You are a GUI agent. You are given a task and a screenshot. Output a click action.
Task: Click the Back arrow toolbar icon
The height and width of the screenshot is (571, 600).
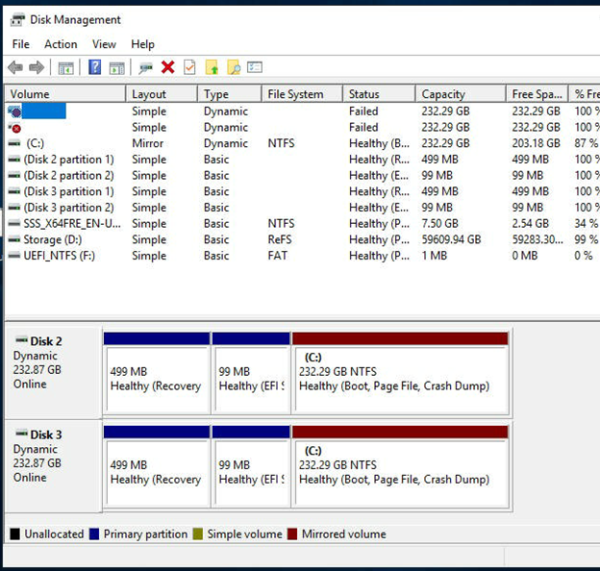[15, 67]
